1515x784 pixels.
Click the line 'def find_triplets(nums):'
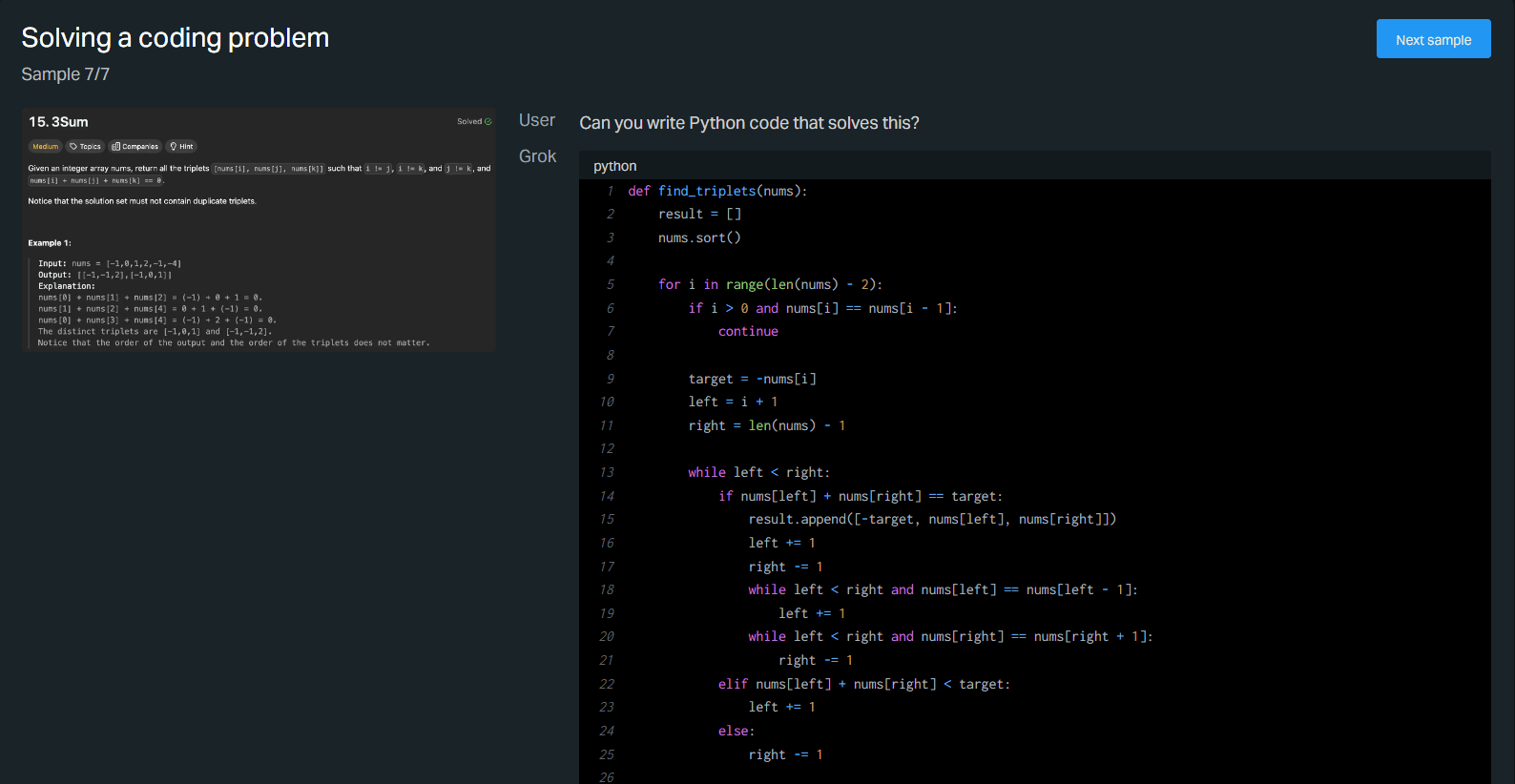tap(717, 191)
